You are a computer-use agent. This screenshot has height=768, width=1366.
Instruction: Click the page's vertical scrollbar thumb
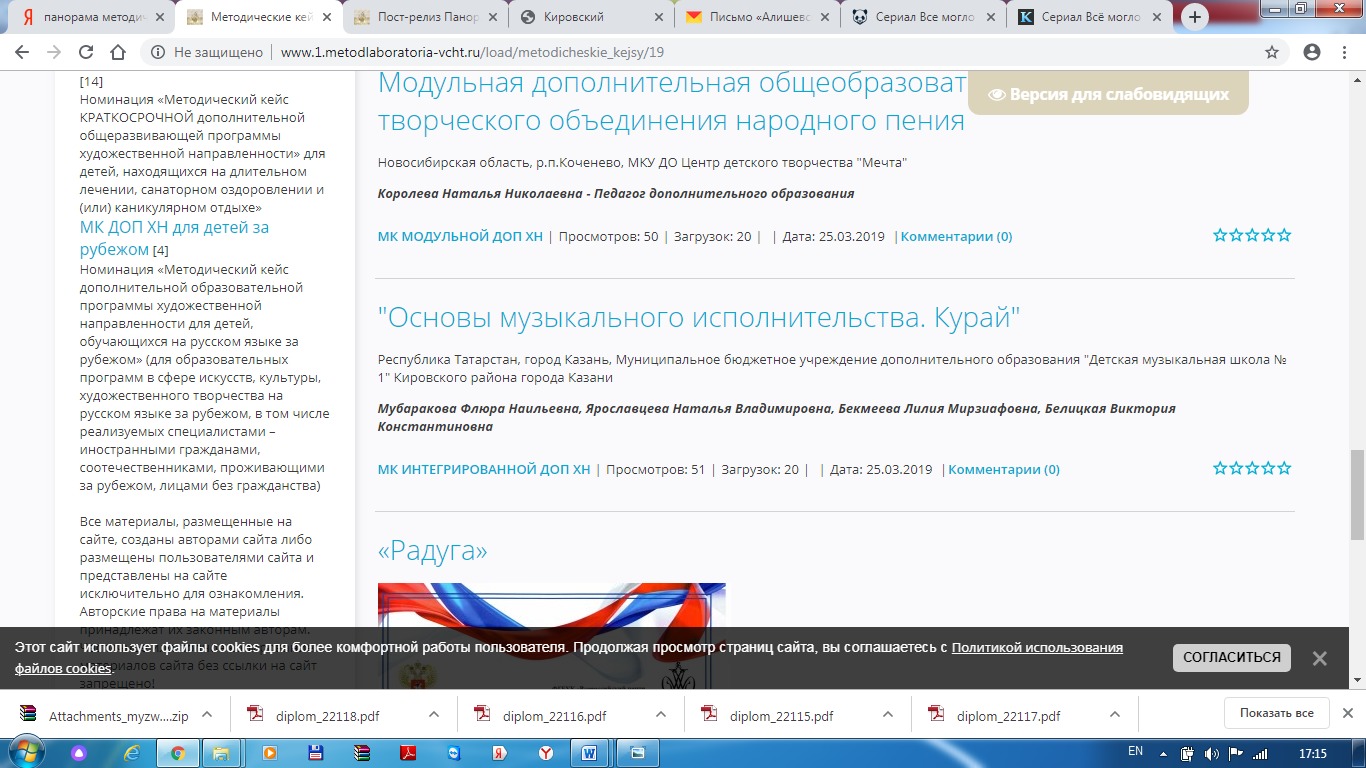pos(1357,494)
